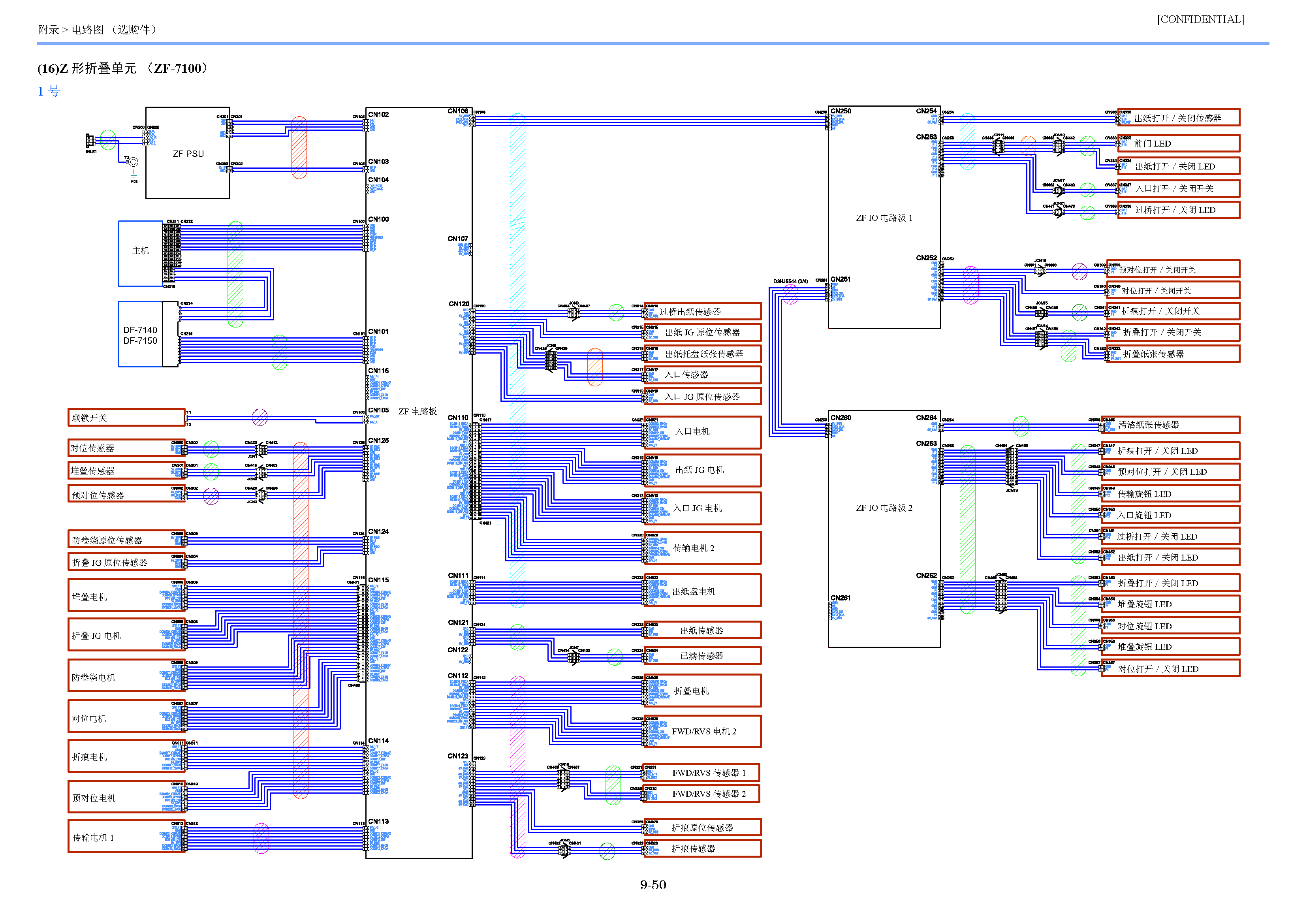Click the 入口电机 box
1307x924 pixels.
click(702, 432)
